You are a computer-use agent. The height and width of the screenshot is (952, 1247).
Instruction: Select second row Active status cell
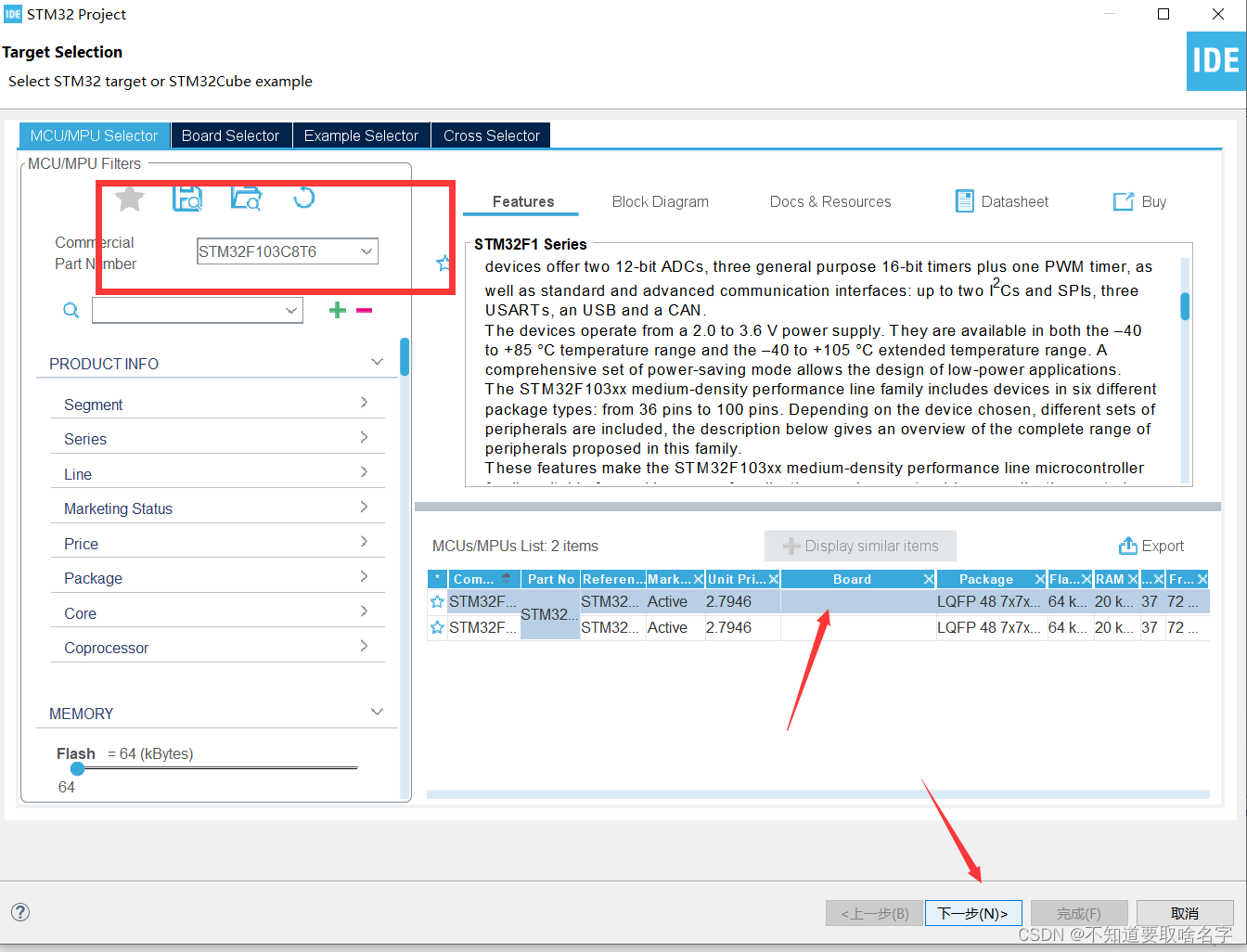[x=675, y=627]
